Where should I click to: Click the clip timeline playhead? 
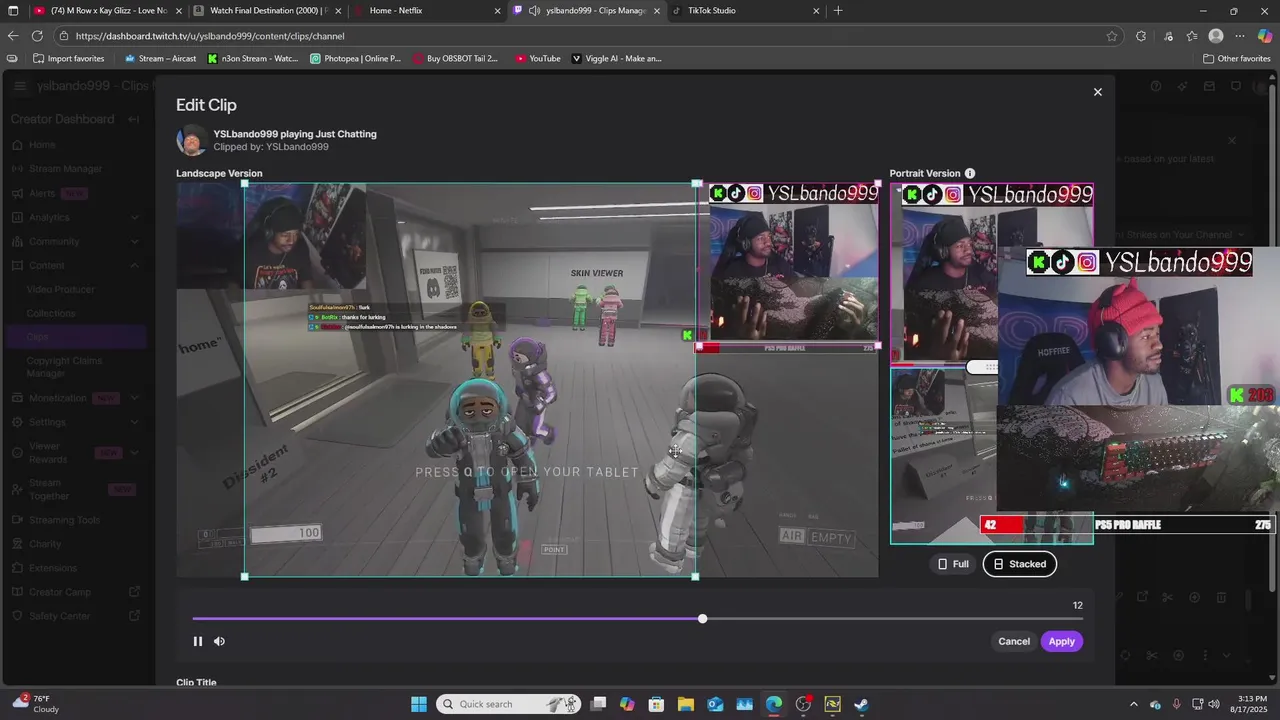click(703, 619)
